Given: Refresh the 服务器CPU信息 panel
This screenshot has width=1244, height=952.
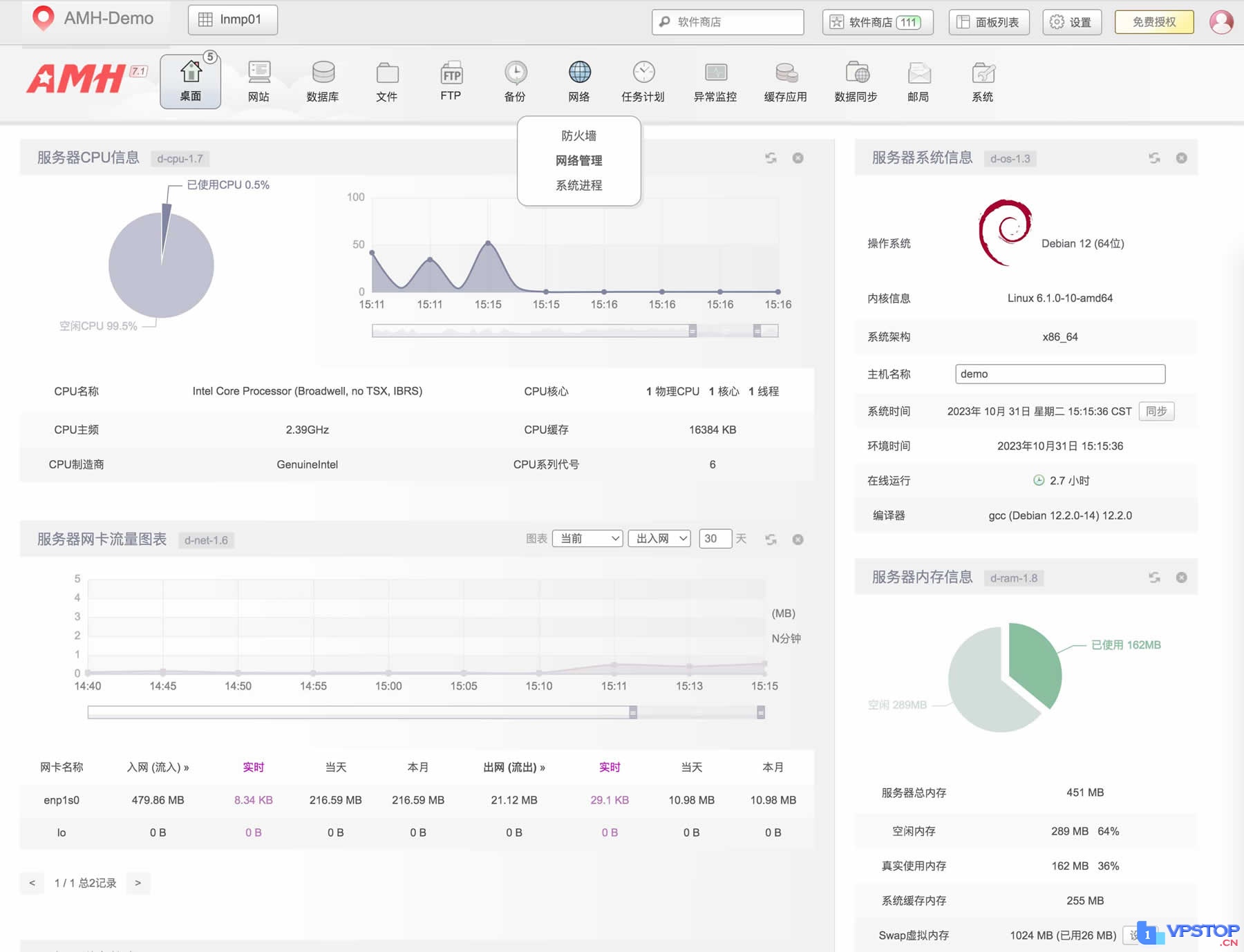Looking at the screenshot, I should pyautogui.click(x=771, y=158).
